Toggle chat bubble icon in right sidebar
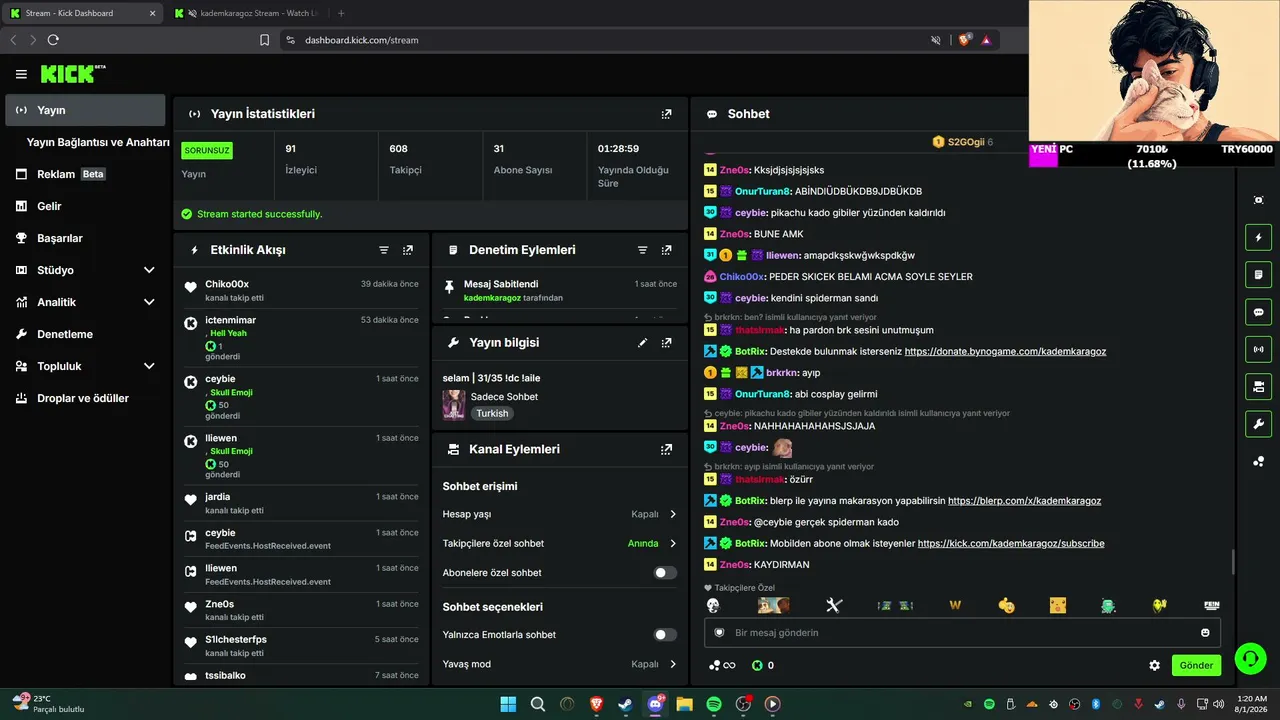The image size is (1280, 720). click(x=1259, y=312)
